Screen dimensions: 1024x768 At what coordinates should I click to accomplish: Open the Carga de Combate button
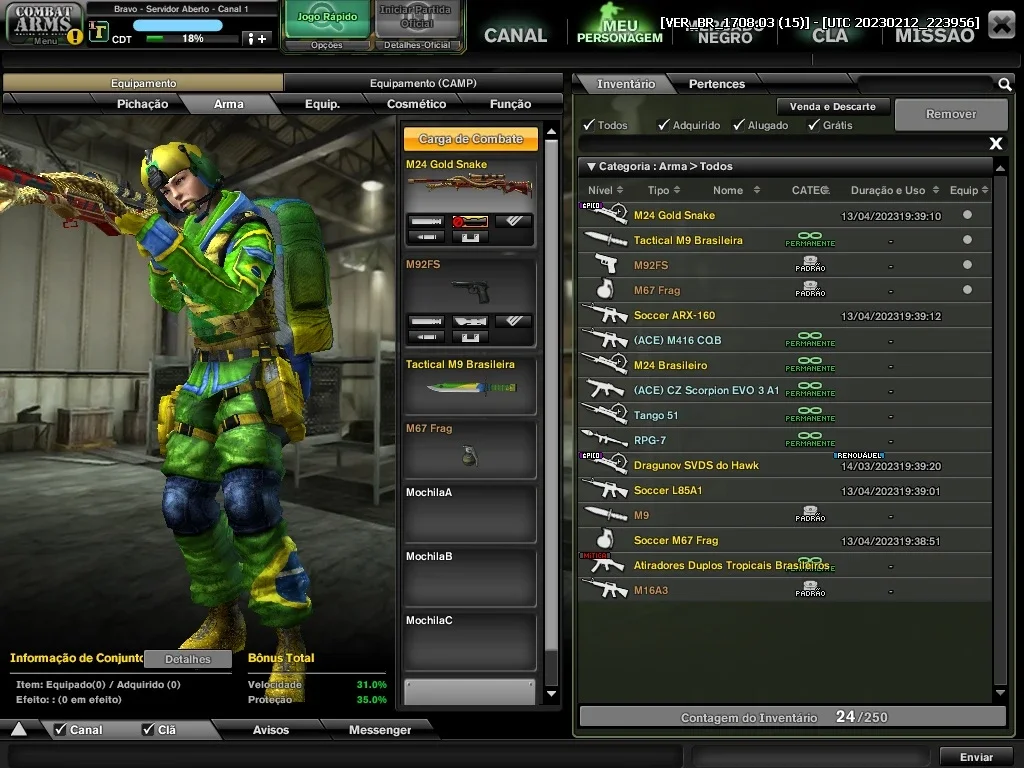tap(471, 139)
